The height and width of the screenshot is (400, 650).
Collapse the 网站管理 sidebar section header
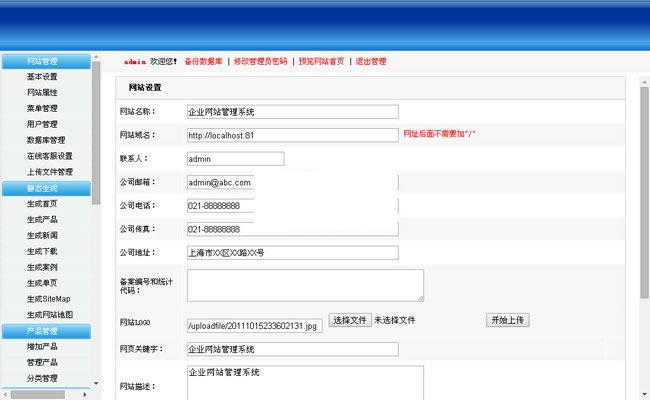pos(42,61)
